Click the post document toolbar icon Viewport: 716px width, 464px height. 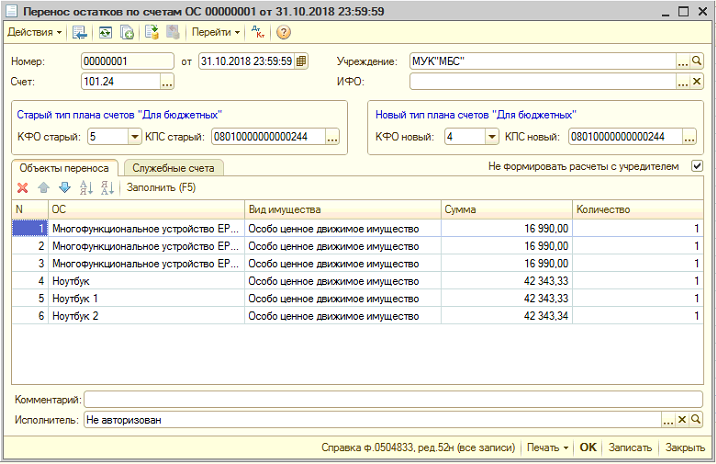tap(152, 32)
